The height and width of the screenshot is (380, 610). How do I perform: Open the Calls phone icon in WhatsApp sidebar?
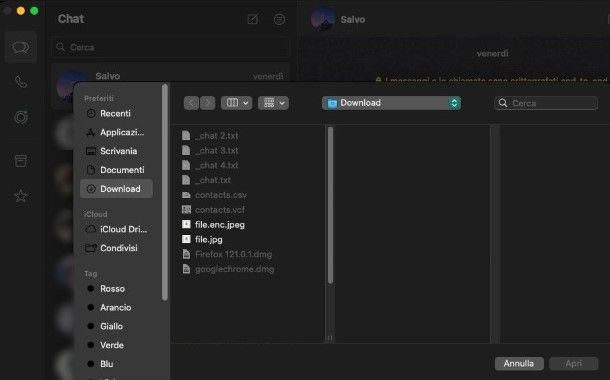[x=21, y=82]
